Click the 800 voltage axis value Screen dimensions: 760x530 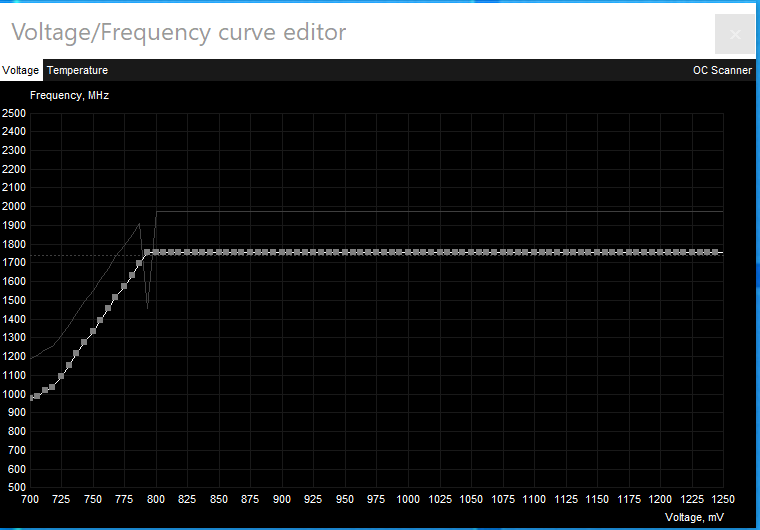[156, 499]
